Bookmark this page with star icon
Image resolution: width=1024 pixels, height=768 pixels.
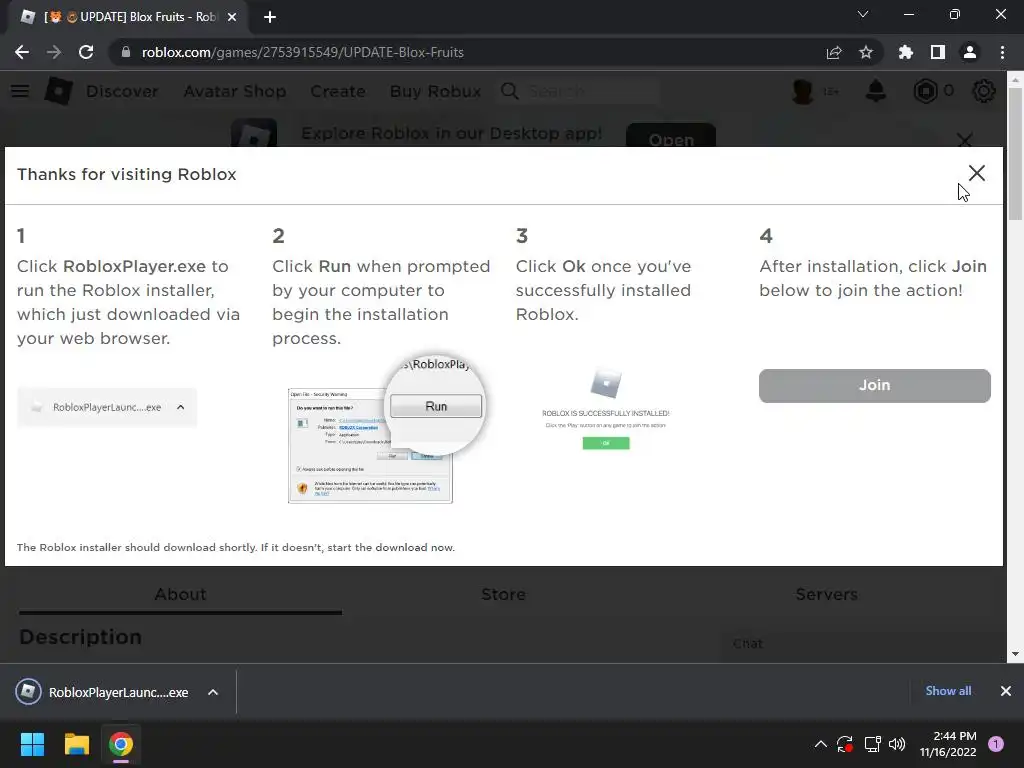pyautogui.click(x=866, y=52)
